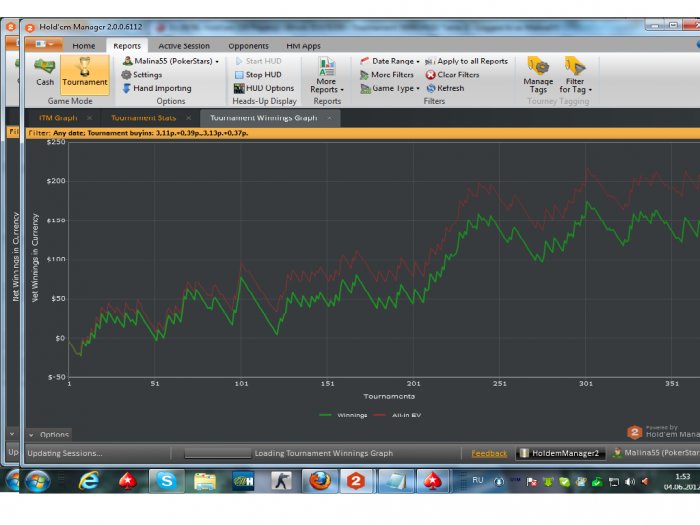This screenshot has height=525, width=700.
Task: Click the loading progress bar
Action: [217, 453]
